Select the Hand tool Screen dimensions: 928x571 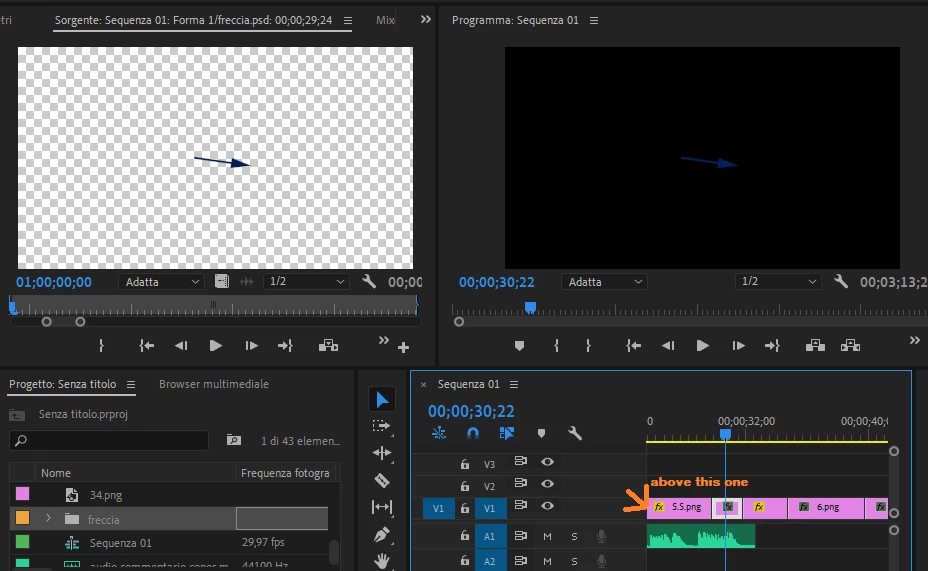coord(382,560)
